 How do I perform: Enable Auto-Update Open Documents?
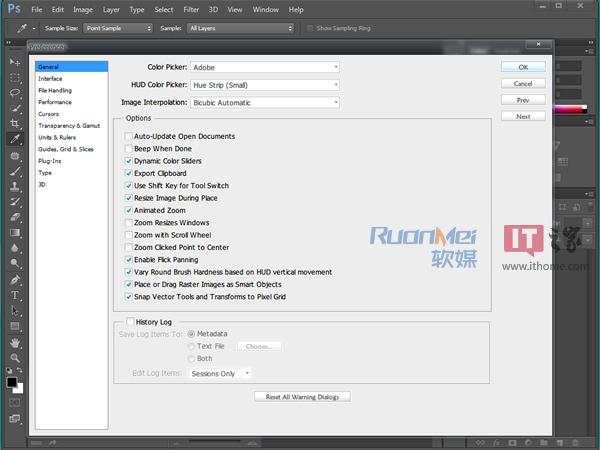129,136
